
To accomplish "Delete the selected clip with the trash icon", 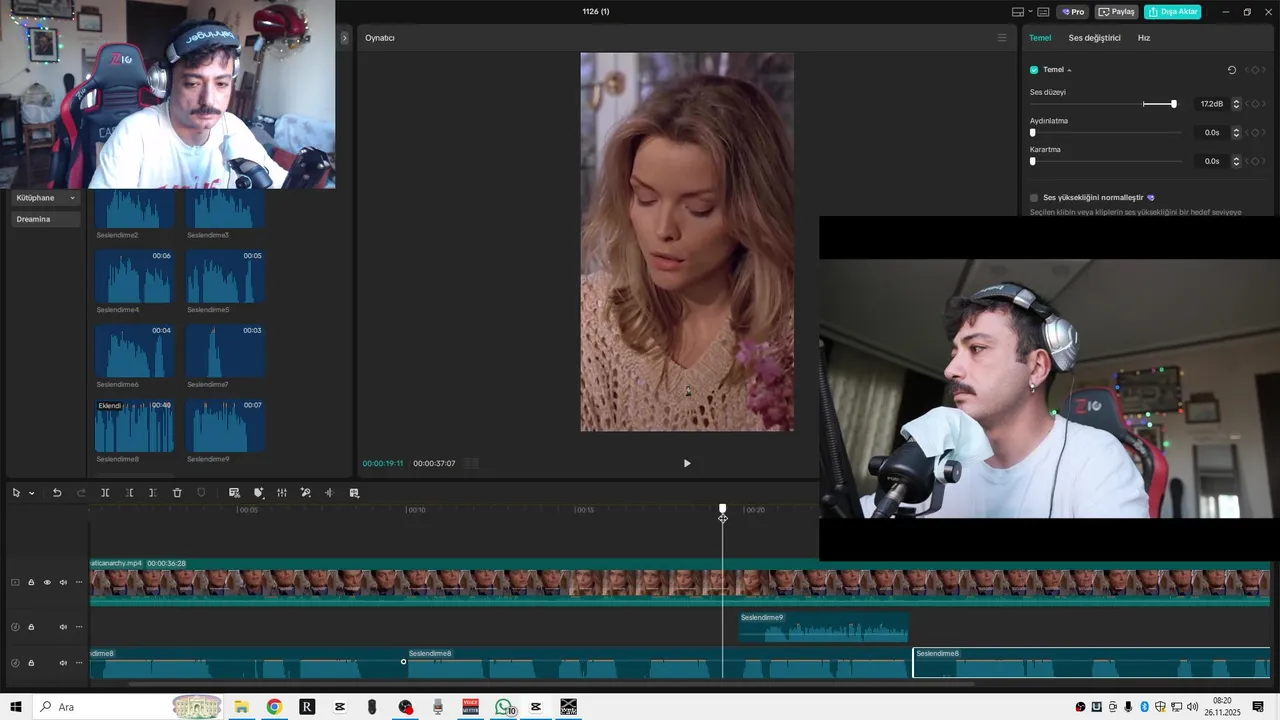I will click(x=177, y=493).
